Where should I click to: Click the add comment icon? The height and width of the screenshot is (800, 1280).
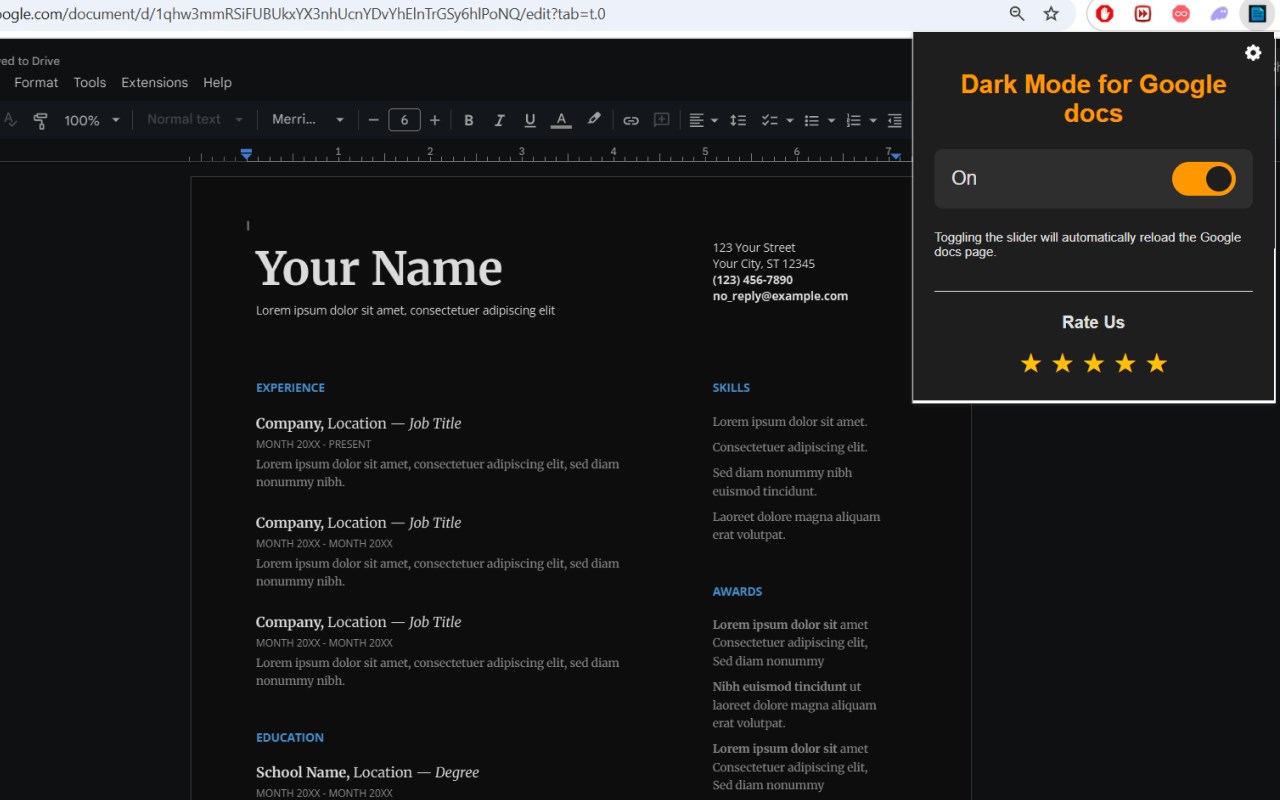(x=661, y=120)
